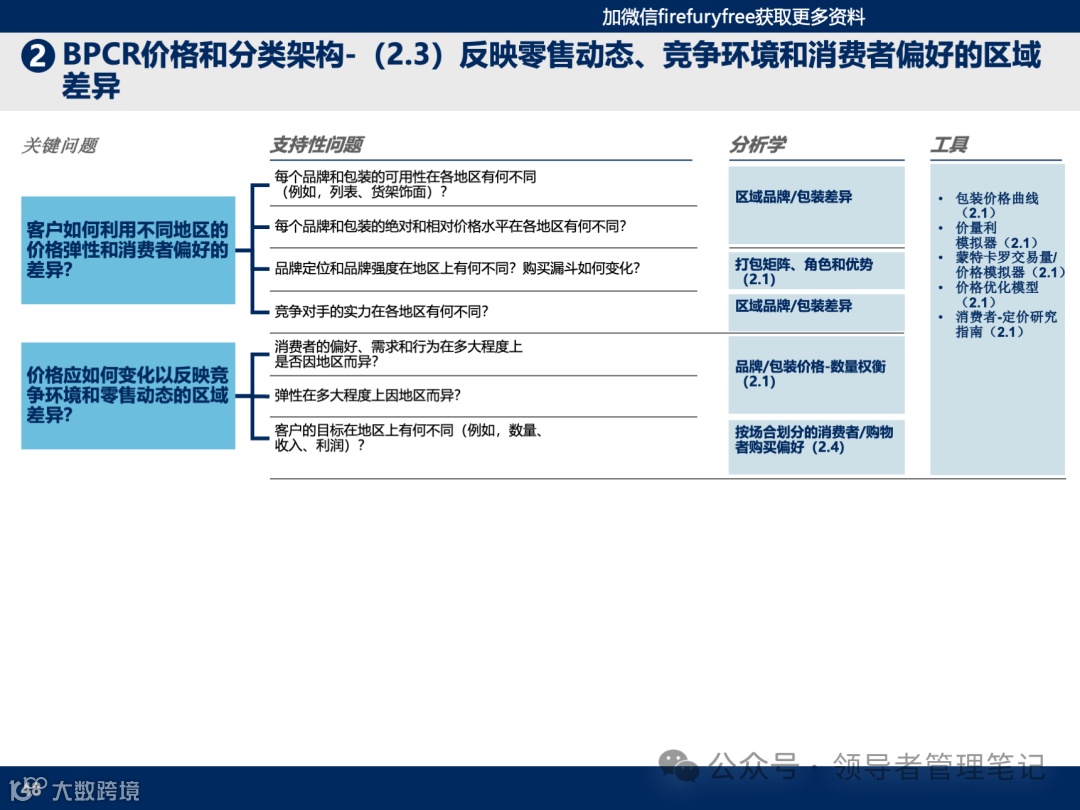Click question 竞争对手的实力在各地区有何不同

pyautogui.click(x=381, y=311)
